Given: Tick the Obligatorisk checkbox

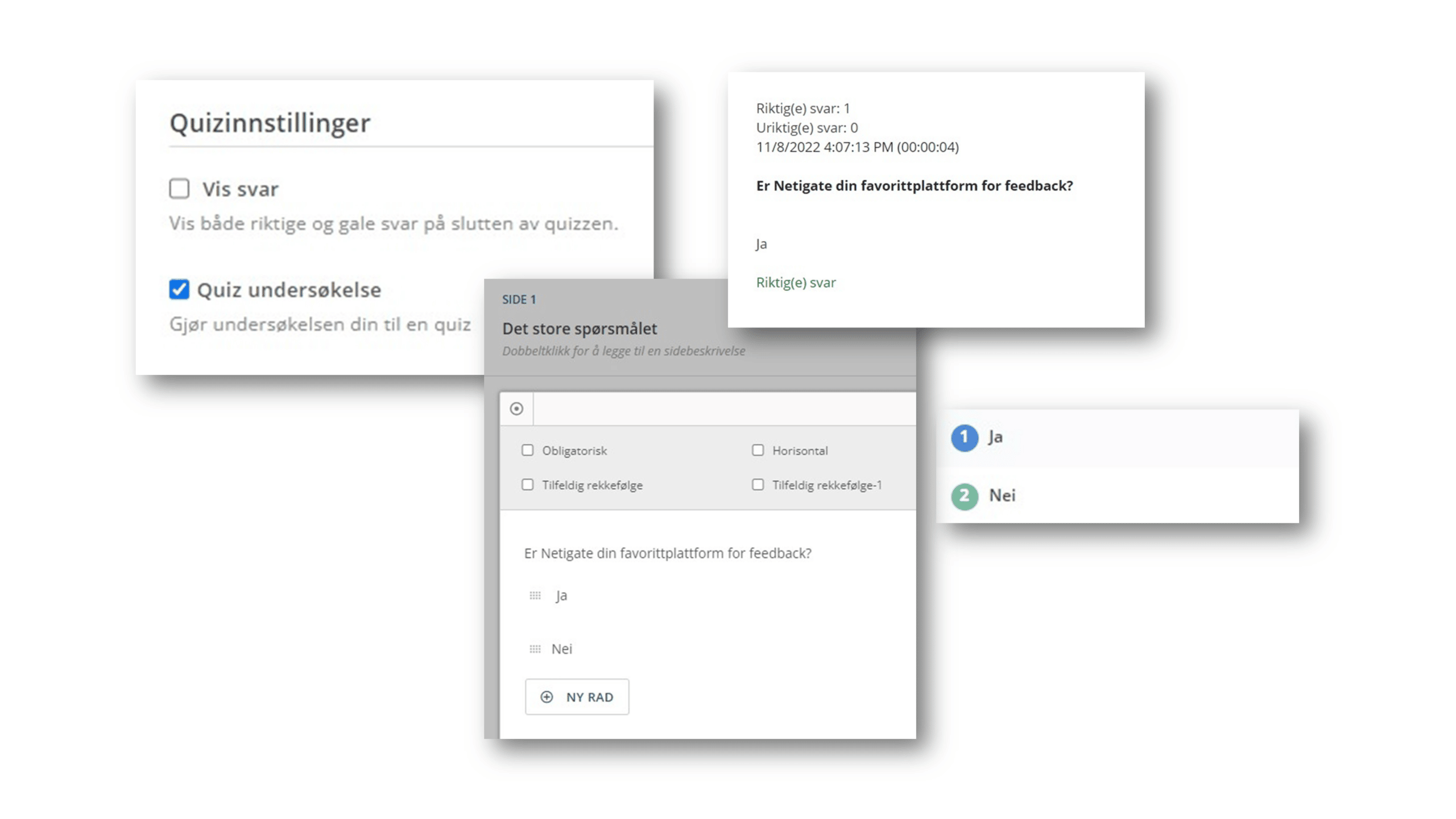Looking at the screenshot, I should click(528, 450).
